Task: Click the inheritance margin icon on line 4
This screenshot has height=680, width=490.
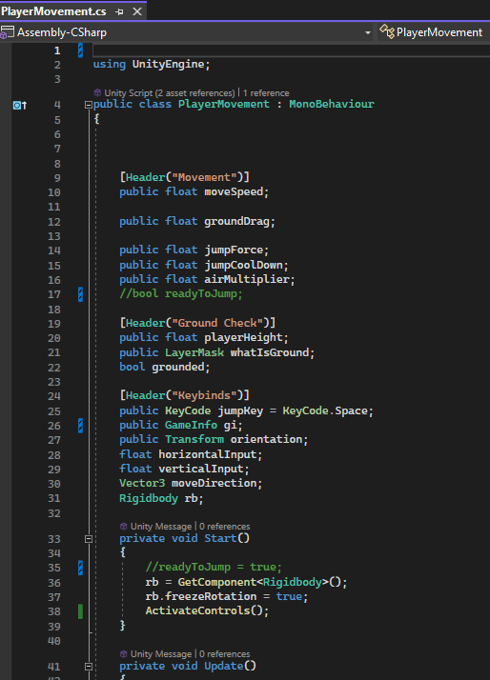Action: (x=20, y=105)
